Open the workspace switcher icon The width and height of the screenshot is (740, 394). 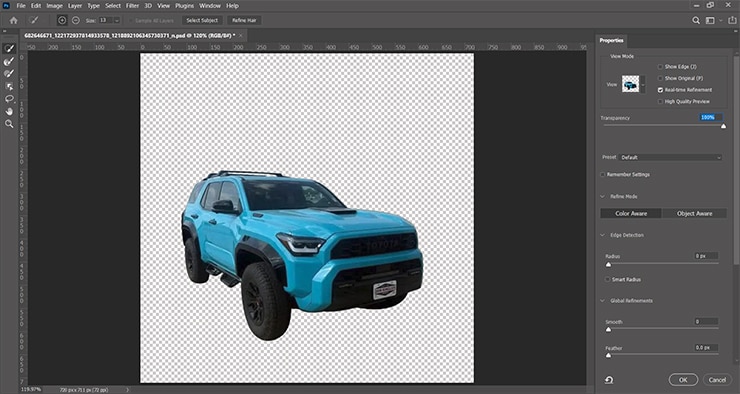(710, 20)
